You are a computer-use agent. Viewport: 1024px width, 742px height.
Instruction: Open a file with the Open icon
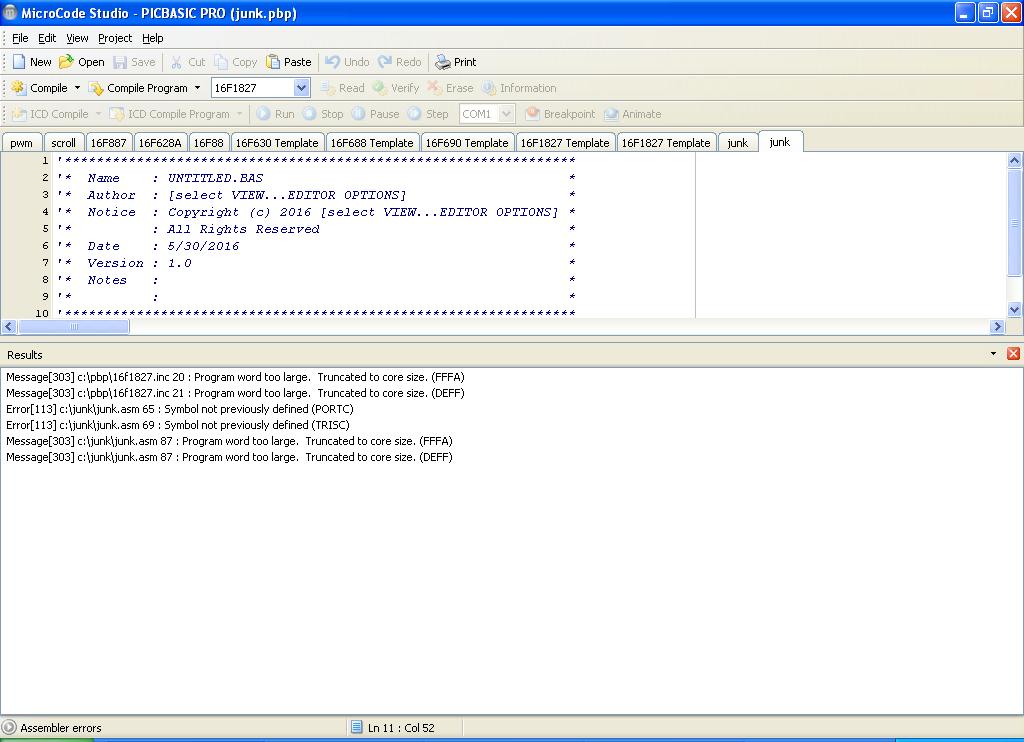[x=67, y=62]
